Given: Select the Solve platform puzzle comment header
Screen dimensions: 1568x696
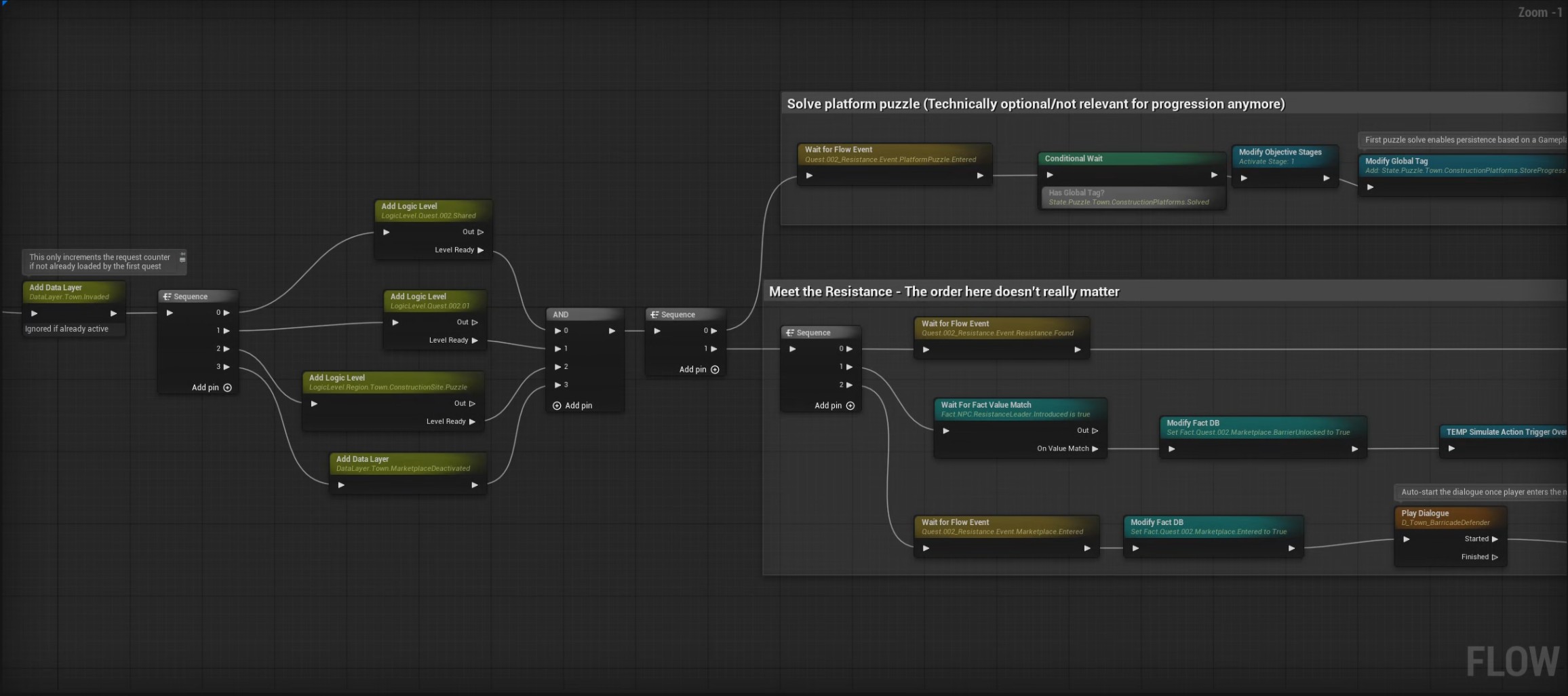Looking at the screenshot, I should pos(1173,104).
